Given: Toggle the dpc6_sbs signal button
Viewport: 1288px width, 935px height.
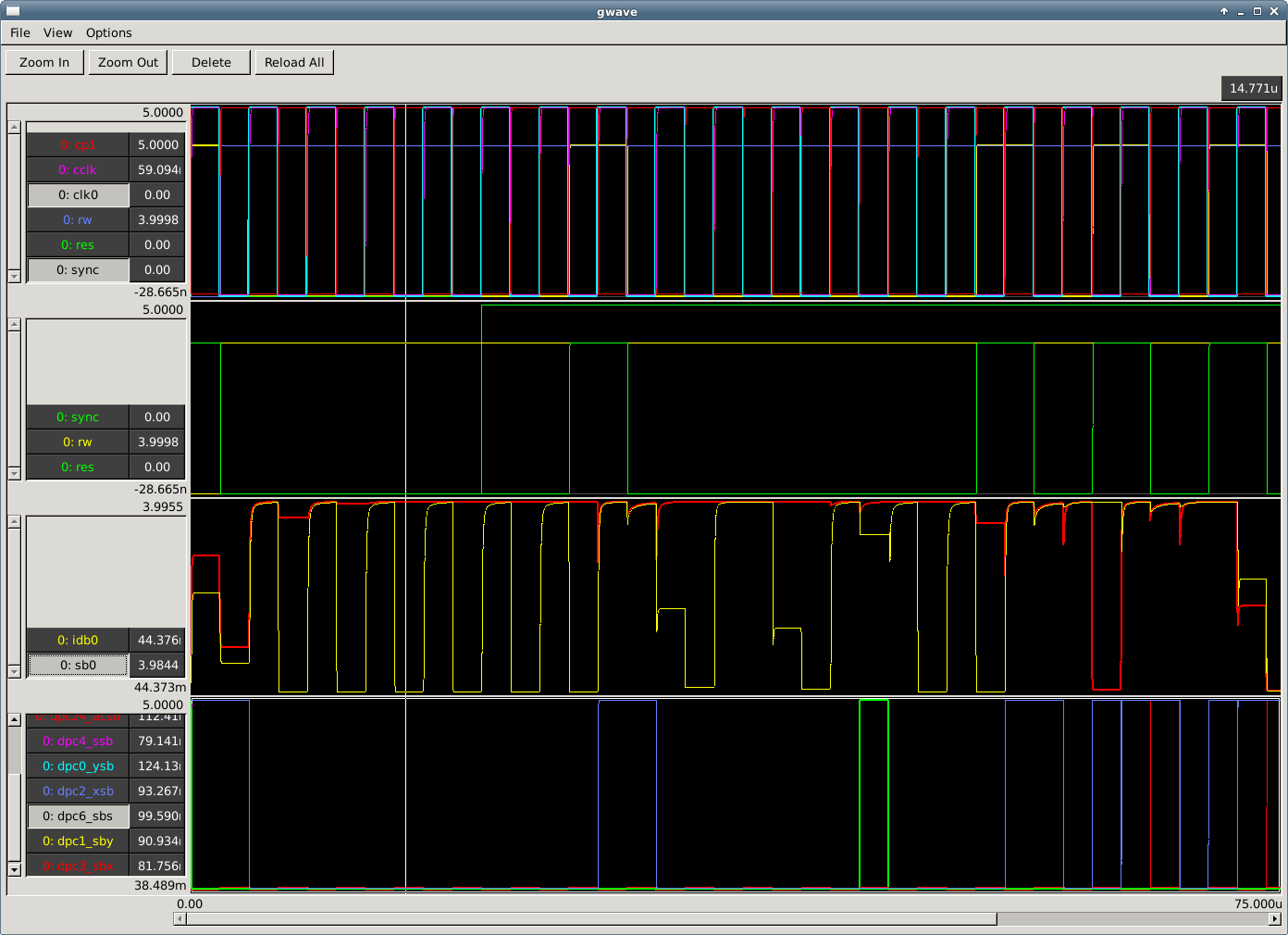Looking at the screenshot, I should [x=79, y=817].
